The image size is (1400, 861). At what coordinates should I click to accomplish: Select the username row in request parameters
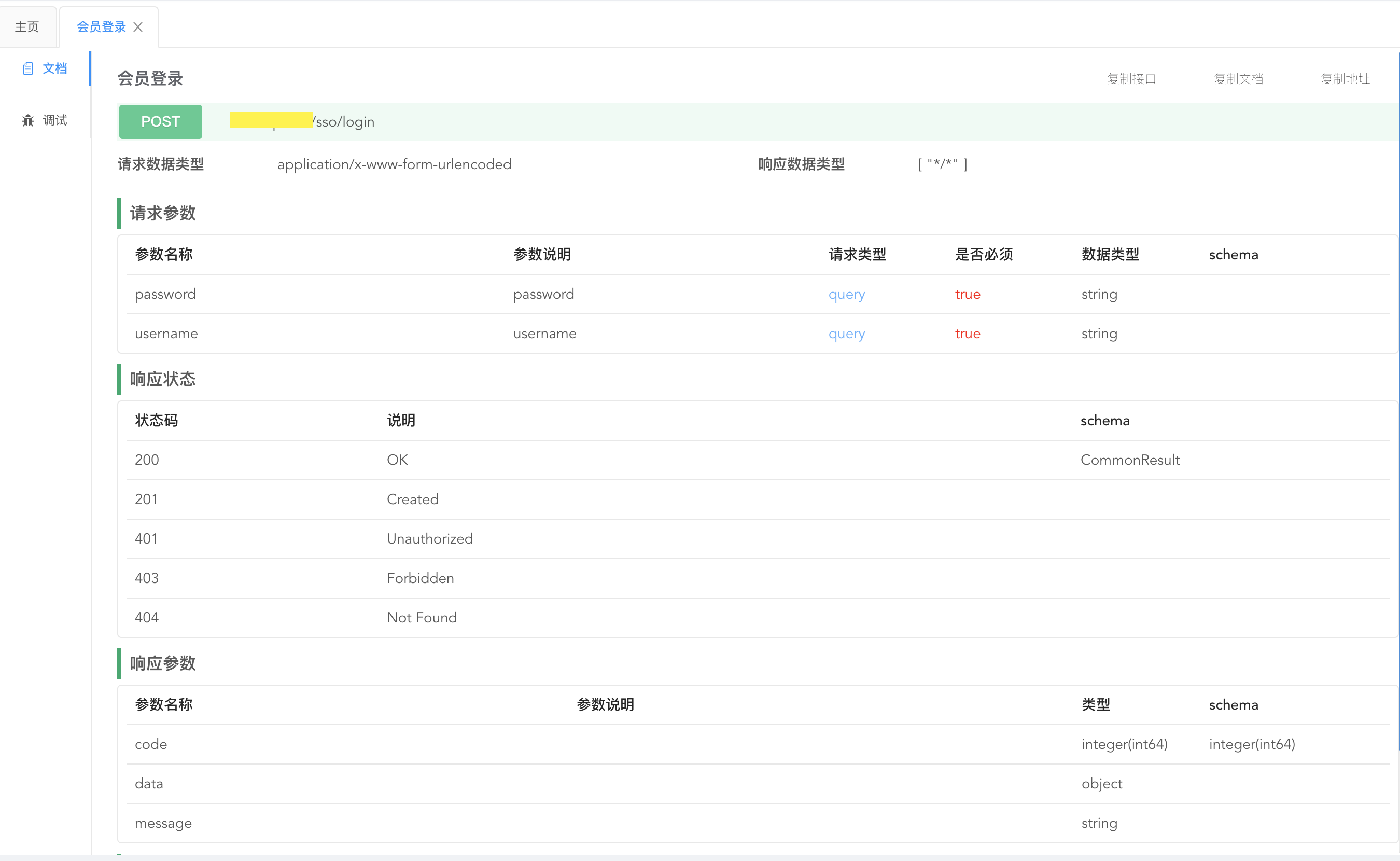[x=166, y=334]
